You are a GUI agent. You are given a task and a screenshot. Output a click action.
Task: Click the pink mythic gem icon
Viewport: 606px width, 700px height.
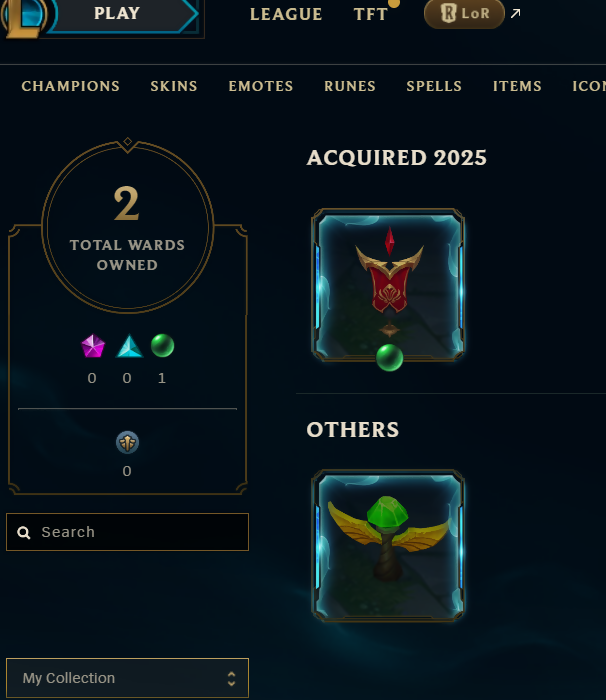pos(93,346)
